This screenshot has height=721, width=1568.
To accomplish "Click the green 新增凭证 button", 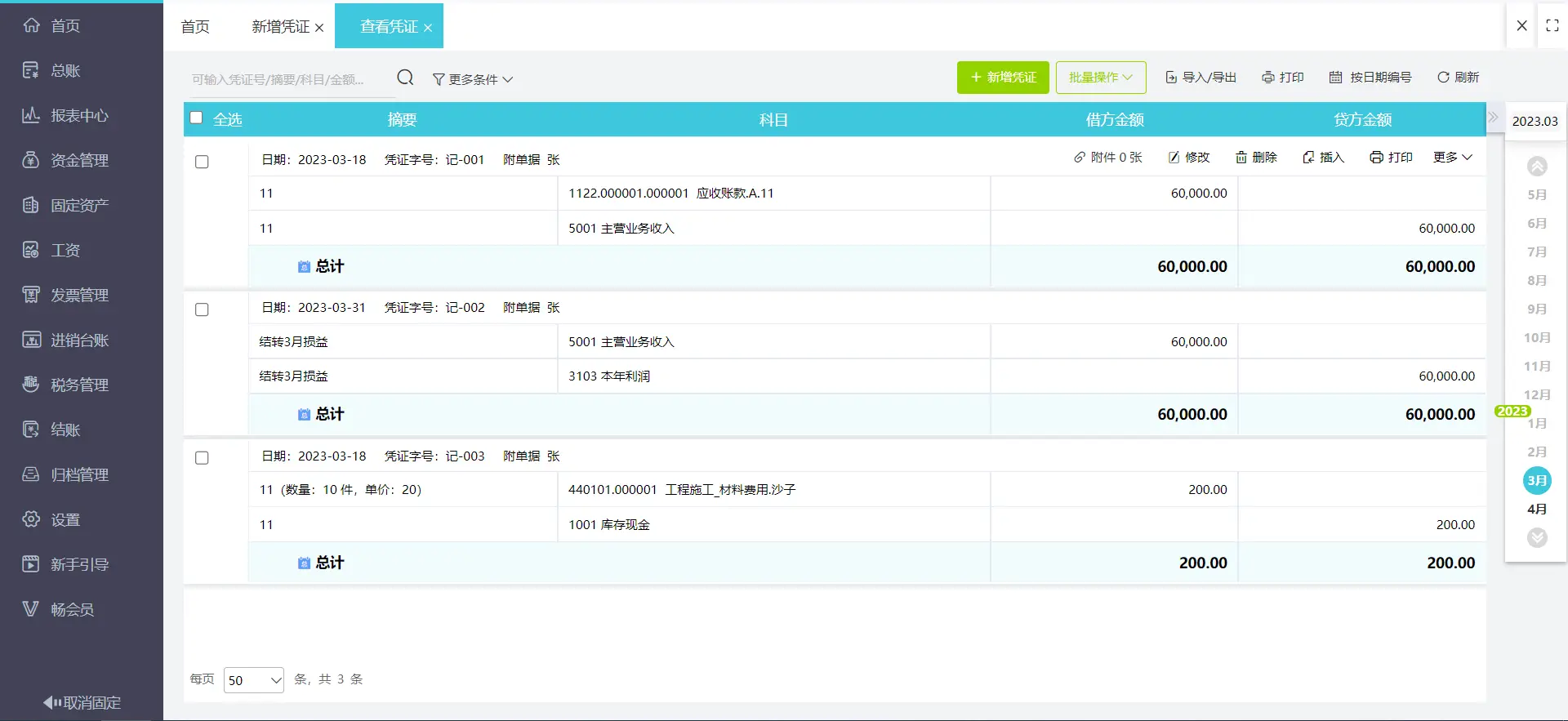I will [1003, 78].
